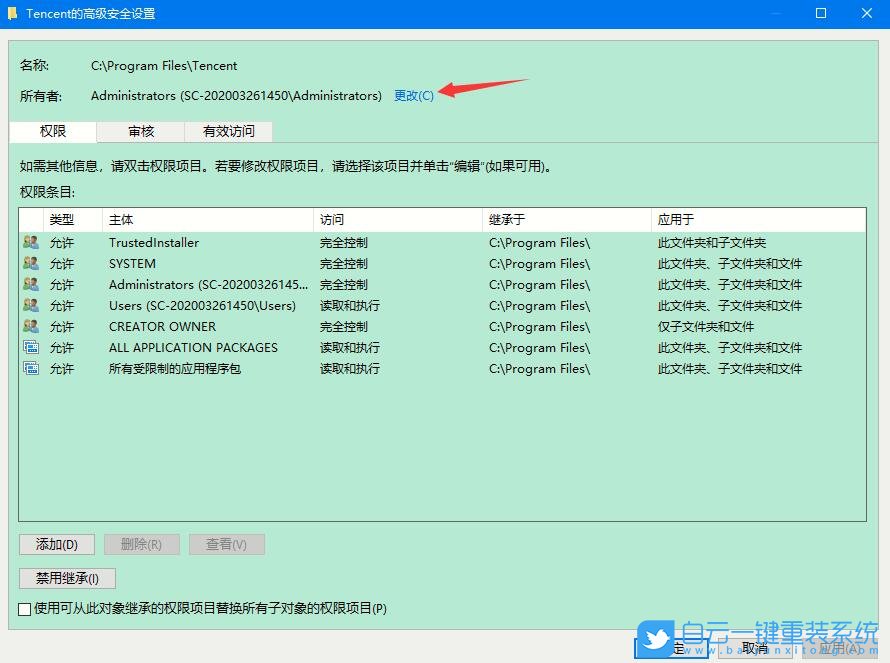890x663 pixels.
Task: Click the TrustedInstaller user group icon
Action: tap(30, 242)
